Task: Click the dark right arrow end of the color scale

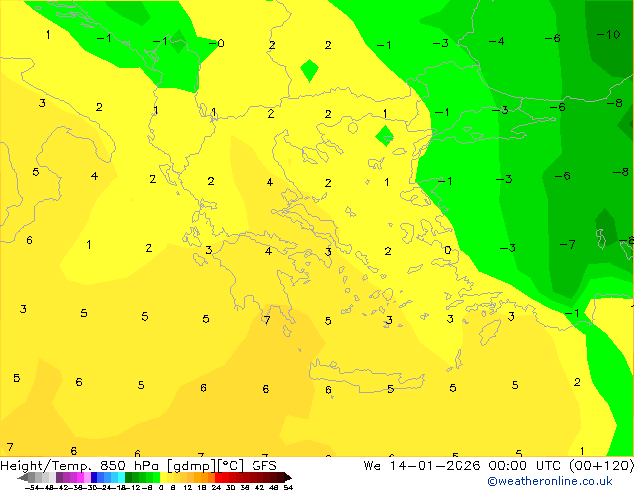Action: coord(288,477)
